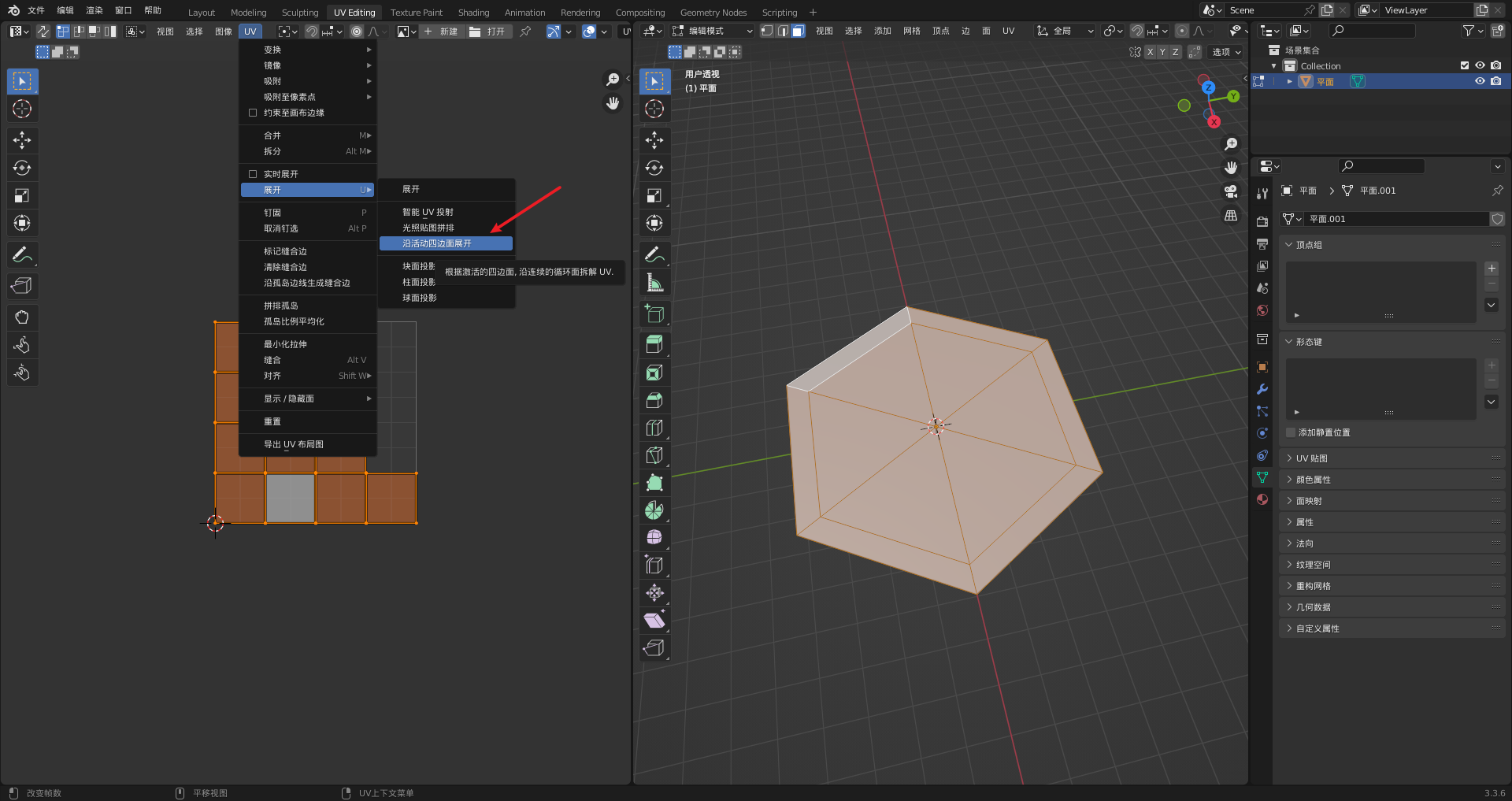Choose 导出 UV 布局图 menu entry
The width and height of the screenshot is (1512, 801).
(307, 444)
